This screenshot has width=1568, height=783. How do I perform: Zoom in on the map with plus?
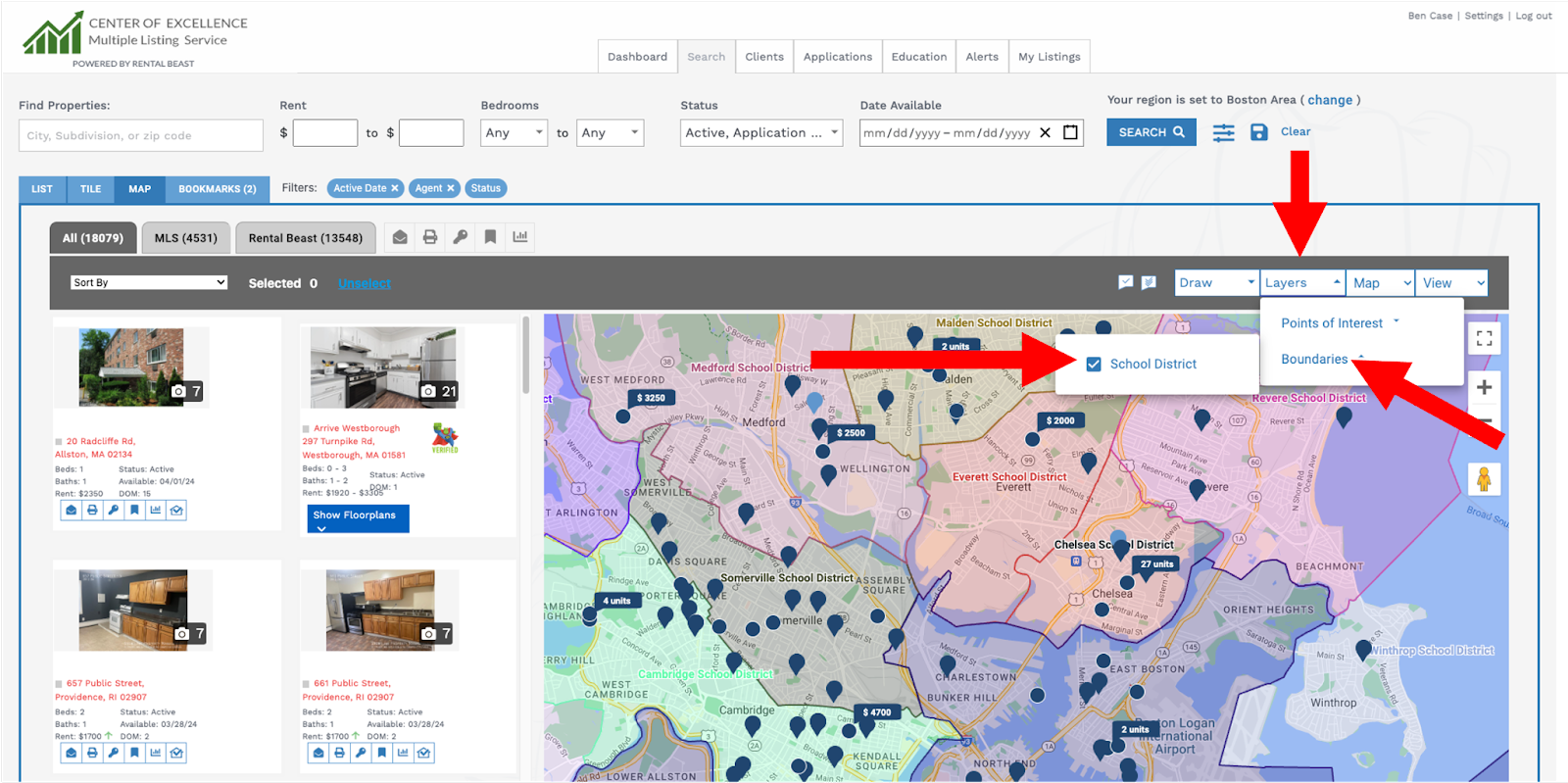click(x=1485, y=387)
